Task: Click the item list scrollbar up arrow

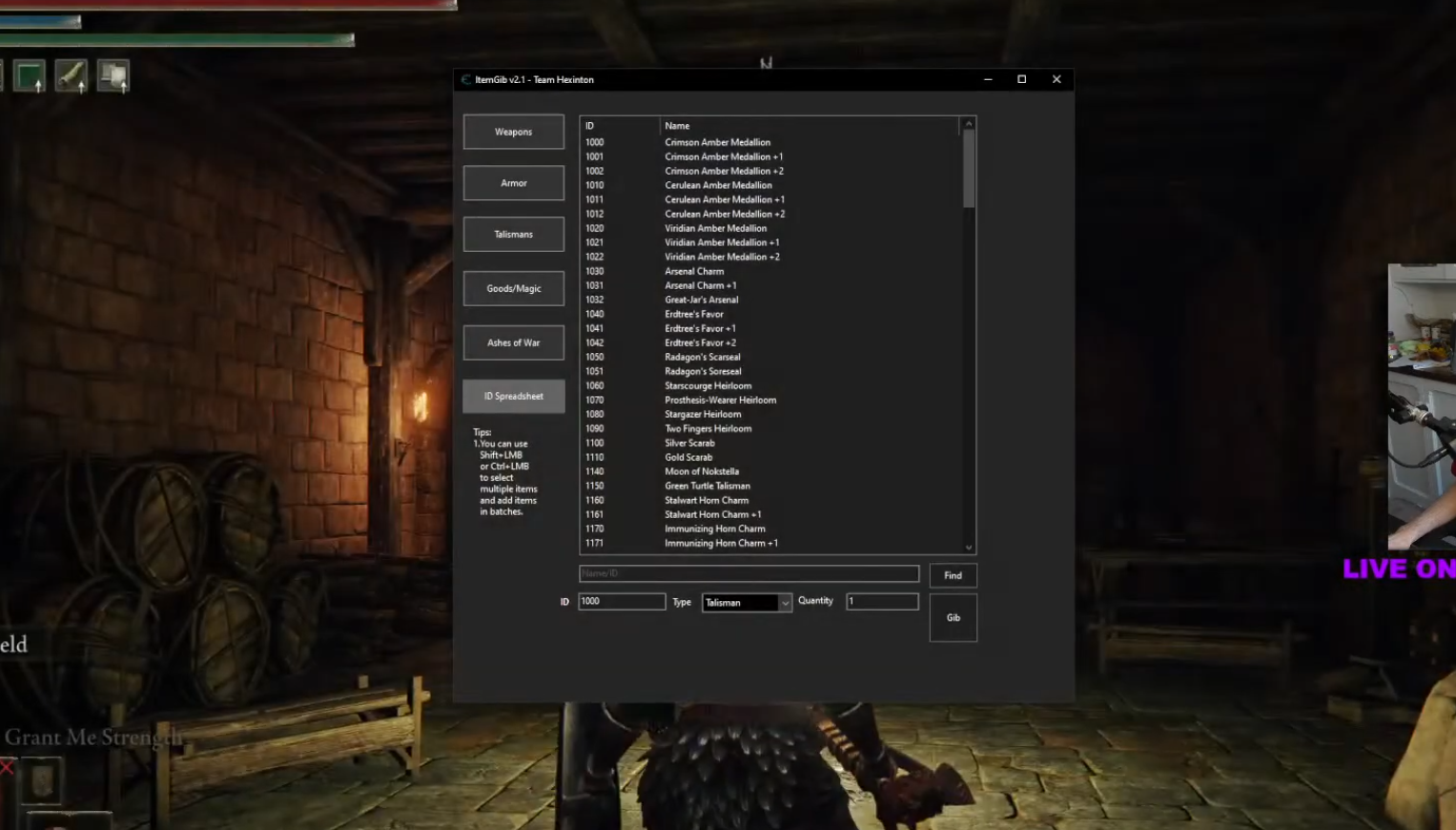Action: [x=969, y=123]
